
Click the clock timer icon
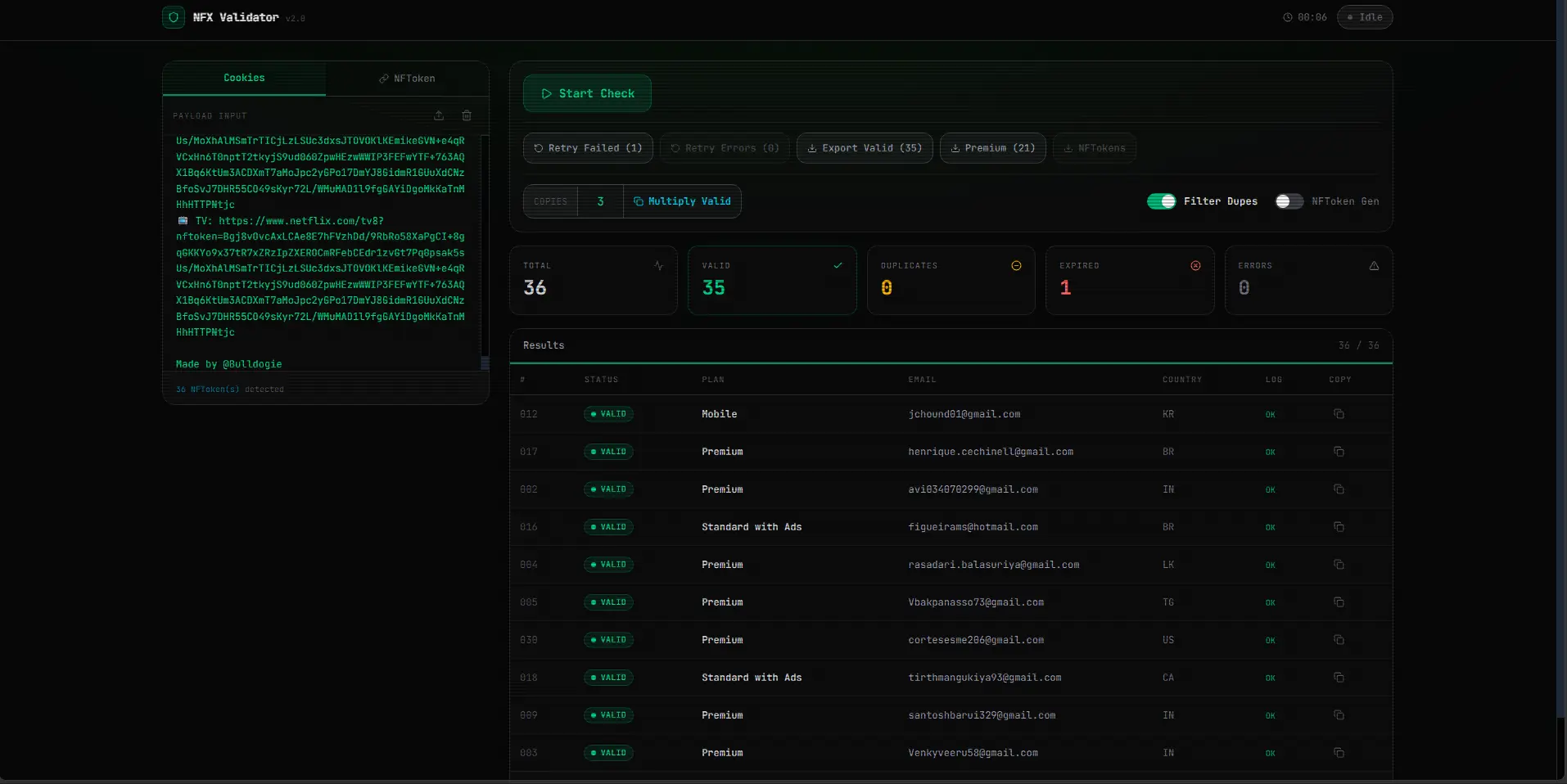point(1287,17)
